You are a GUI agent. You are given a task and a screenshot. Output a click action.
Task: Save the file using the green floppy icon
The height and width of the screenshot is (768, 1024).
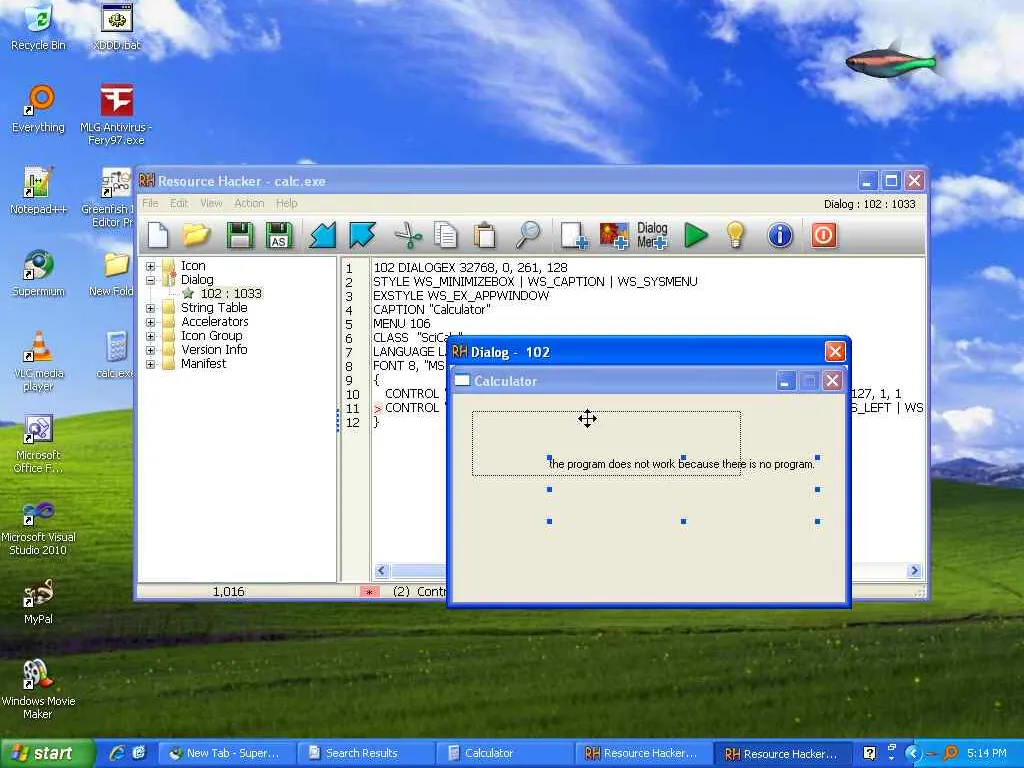tap(240, 235)
